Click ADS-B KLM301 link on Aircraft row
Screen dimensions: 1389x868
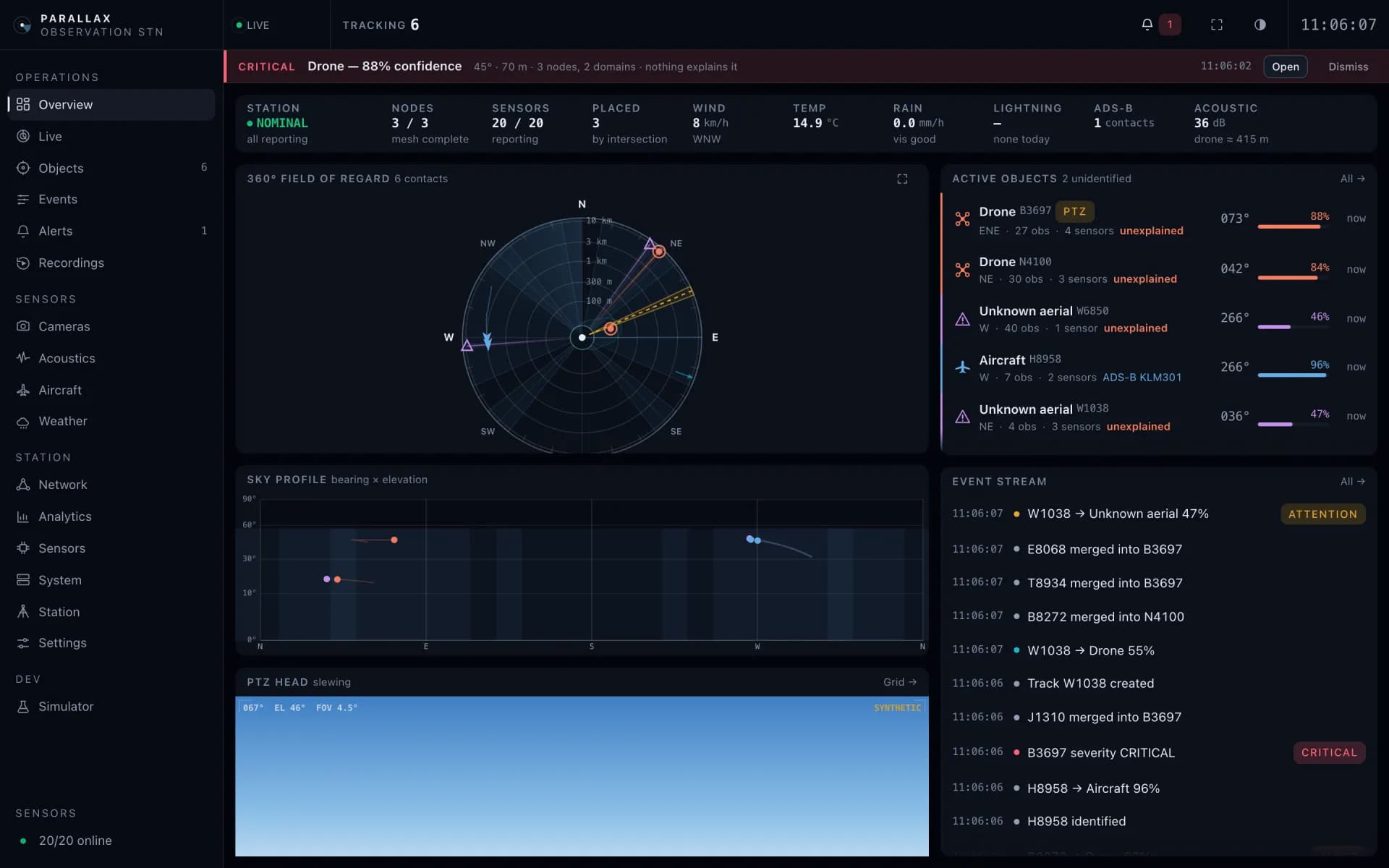click(x=1142, y=378)
